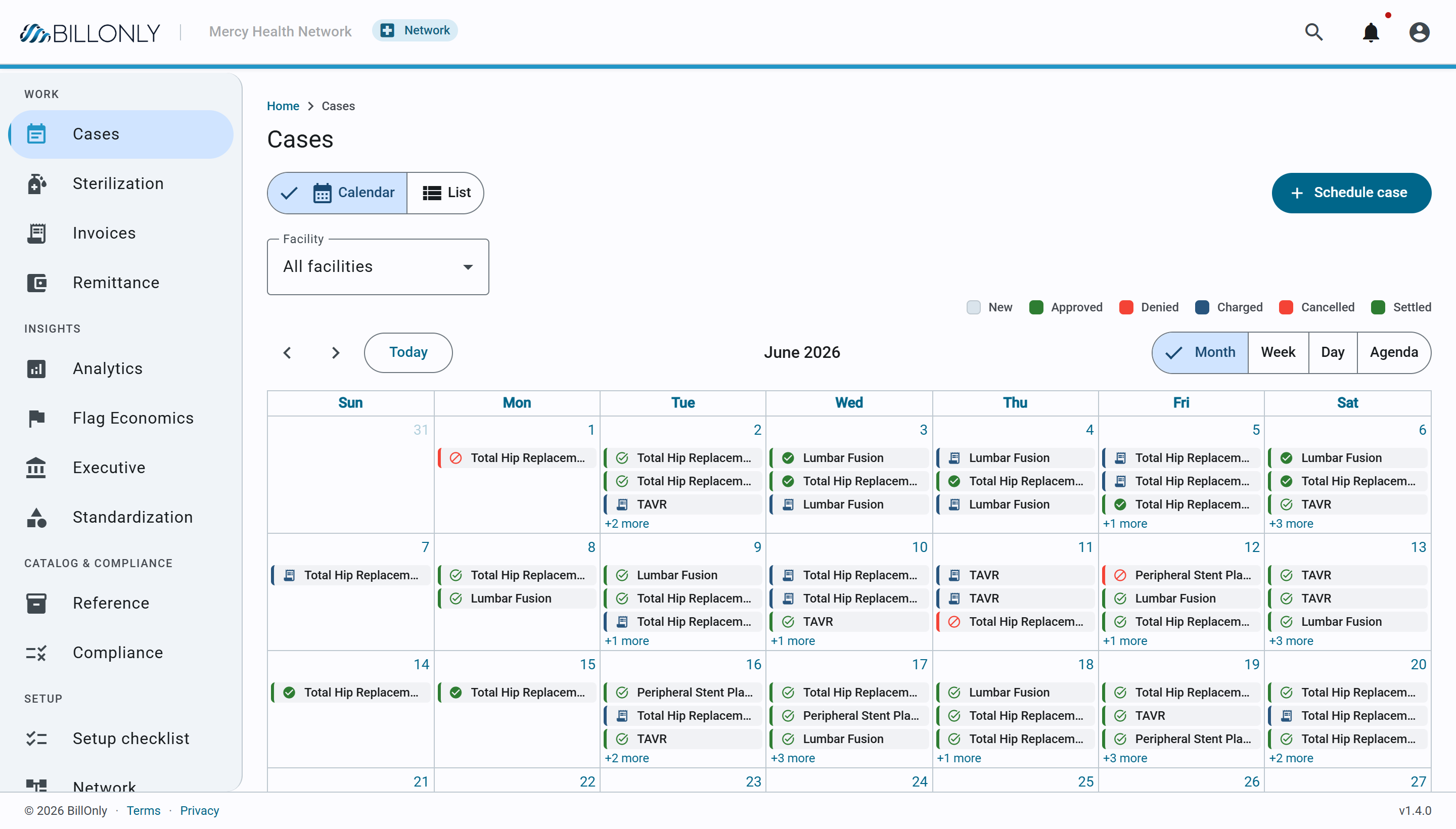Click the Cases calendar icon in sidebar
The height and width of the screenshot is (829, 1456).
(36, 134)
